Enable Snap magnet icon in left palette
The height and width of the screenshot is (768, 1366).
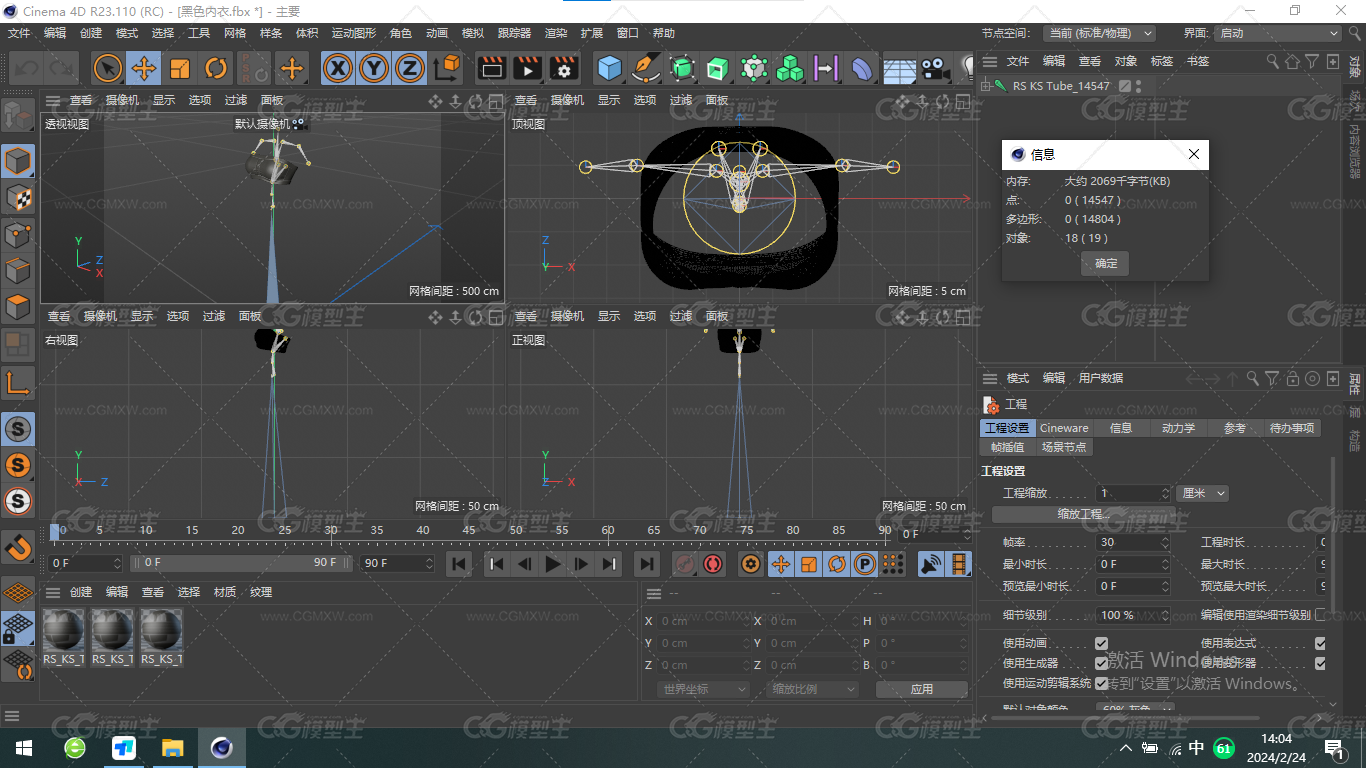[18, 547]
